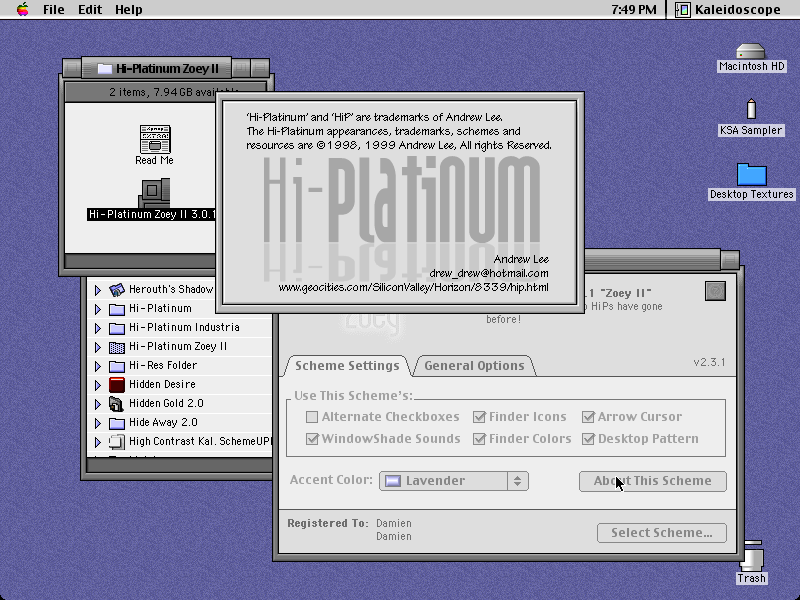Disable the Desktop Pattern checkbox
This screenshot has width=800, height=600.
(588, 439)
